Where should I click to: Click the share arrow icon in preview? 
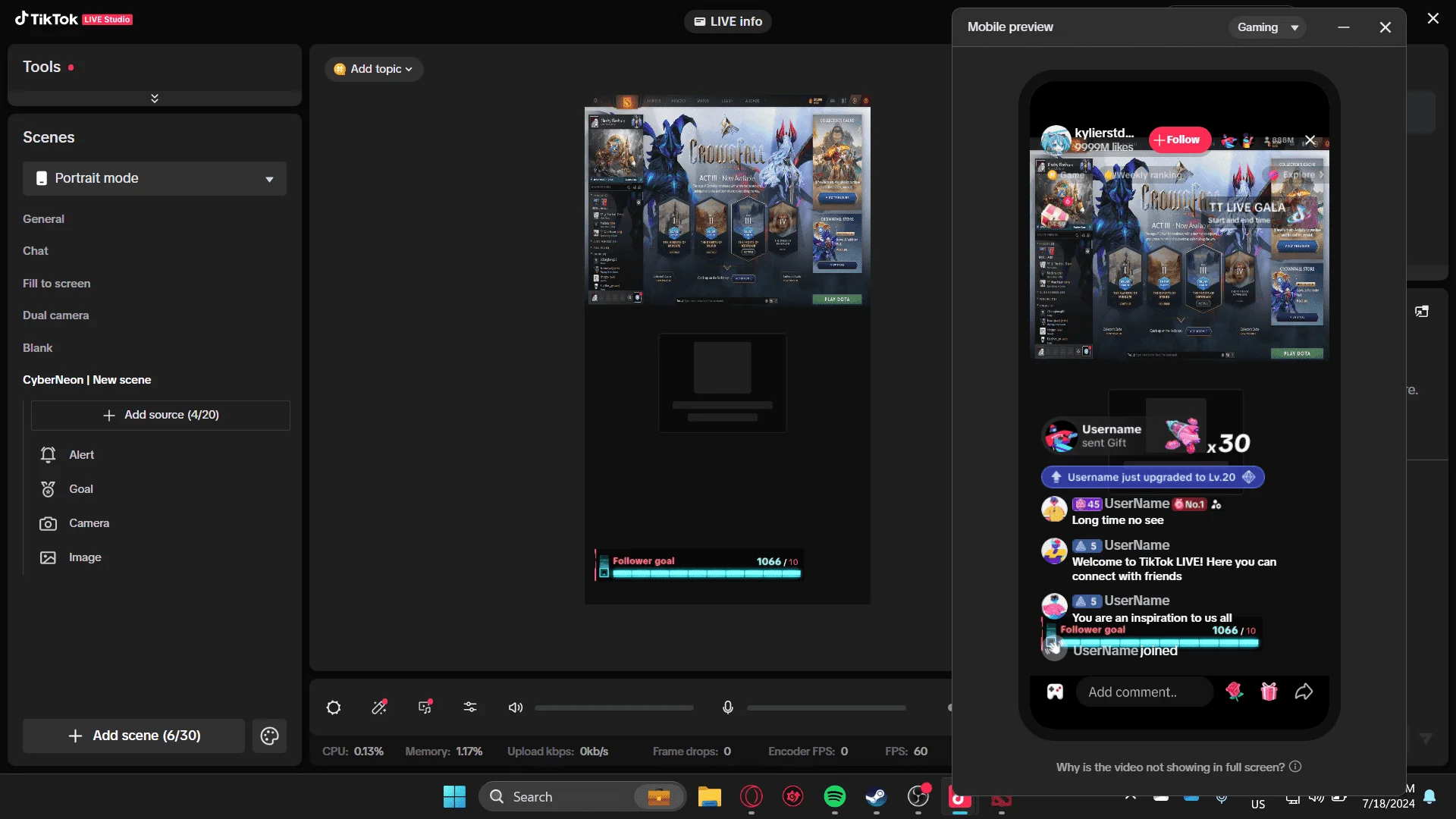pyautogui.click(x=1304, y=692)
